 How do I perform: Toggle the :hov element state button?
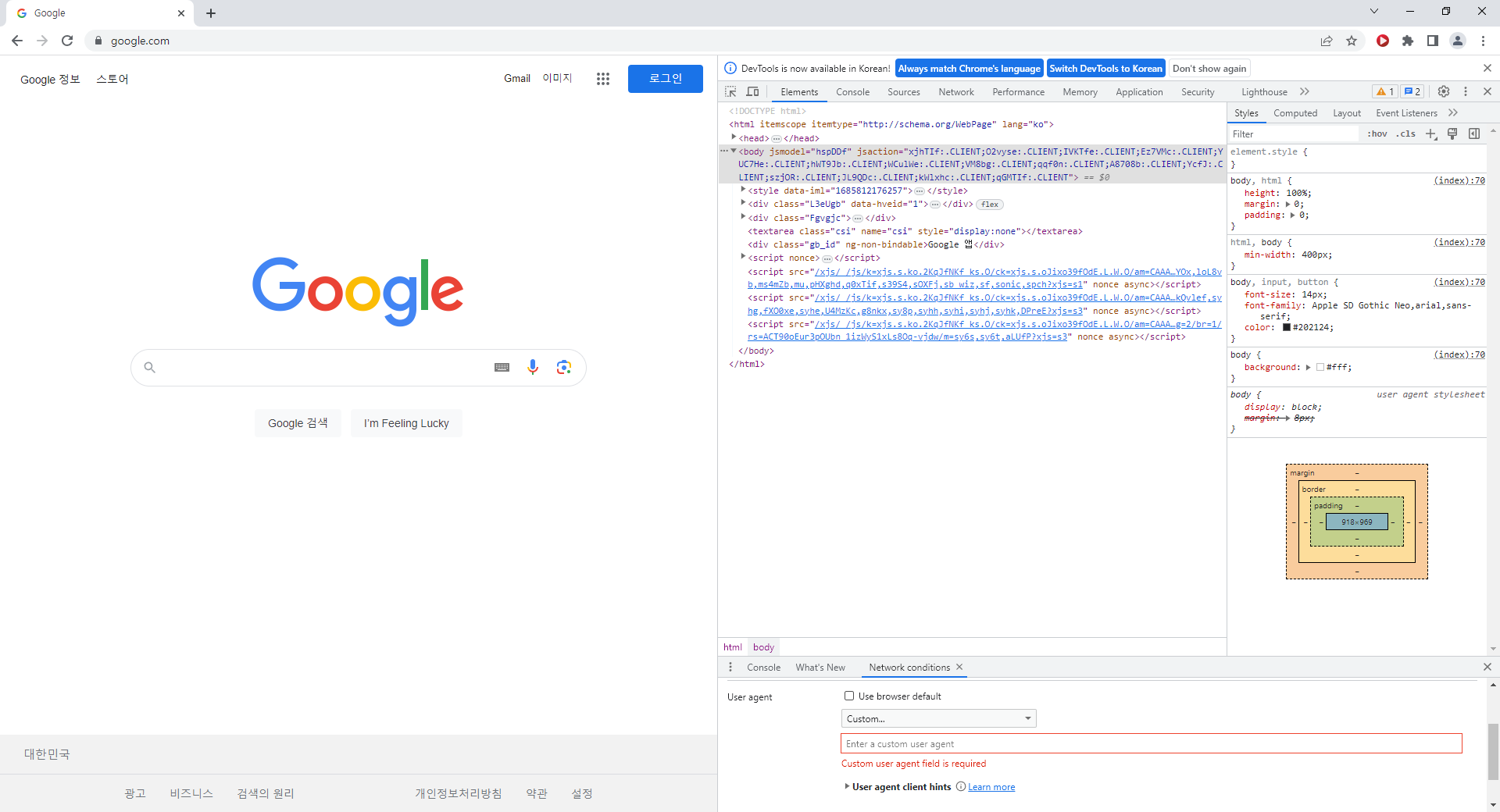[1377, 134]
